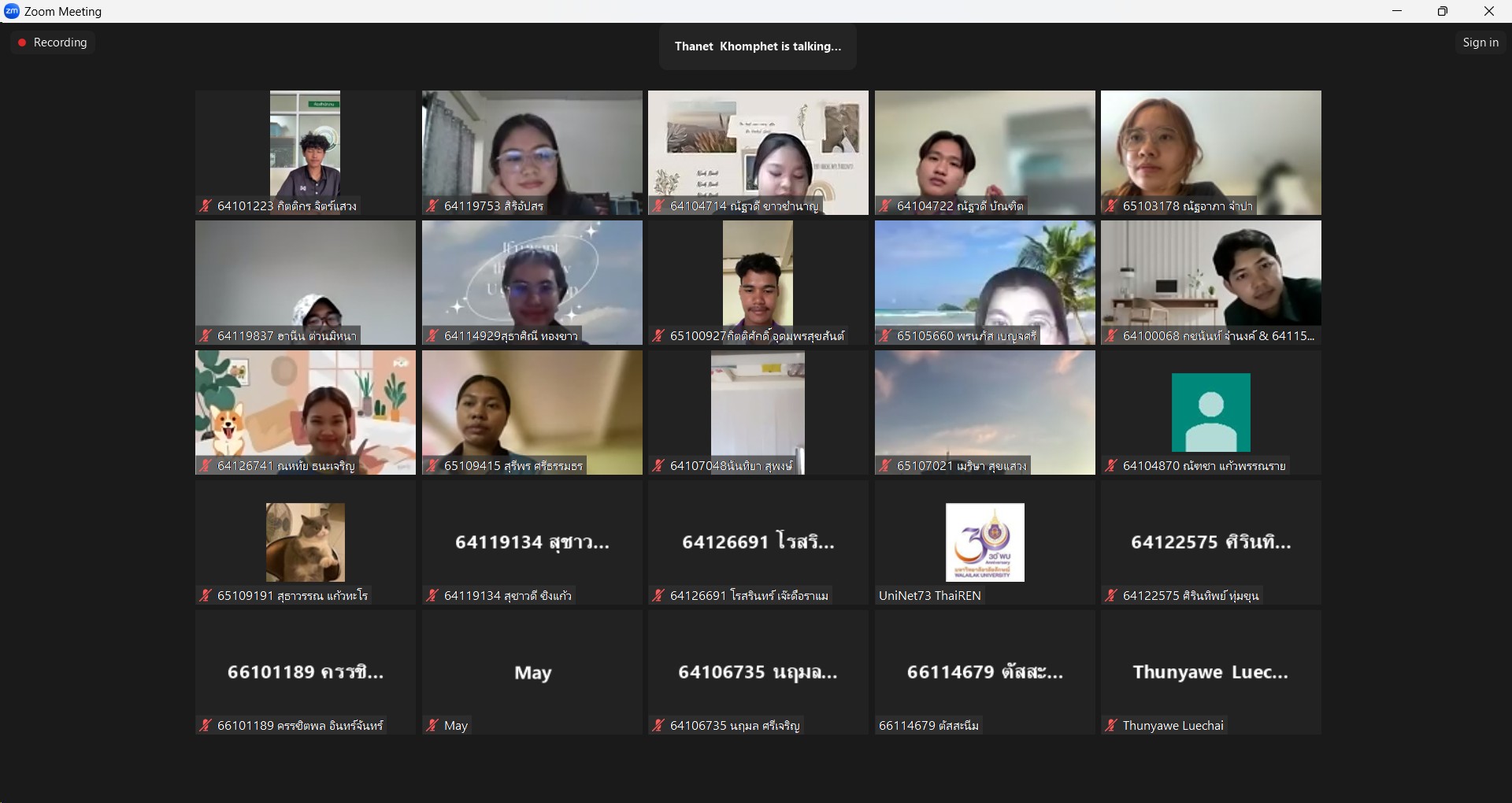
Task: Click muted mic icon beside May's name
Action: coord(432,726)
